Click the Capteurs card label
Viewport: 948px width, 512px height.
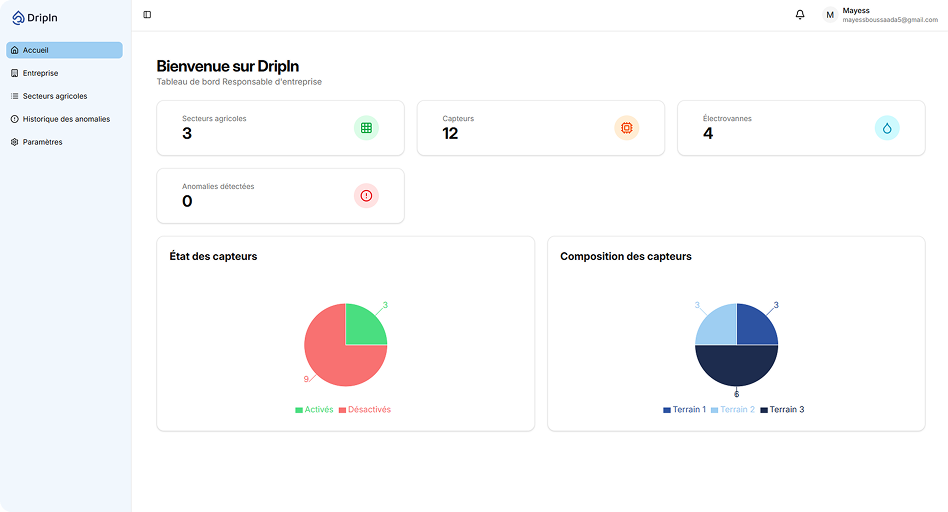[x=458, y=118]
